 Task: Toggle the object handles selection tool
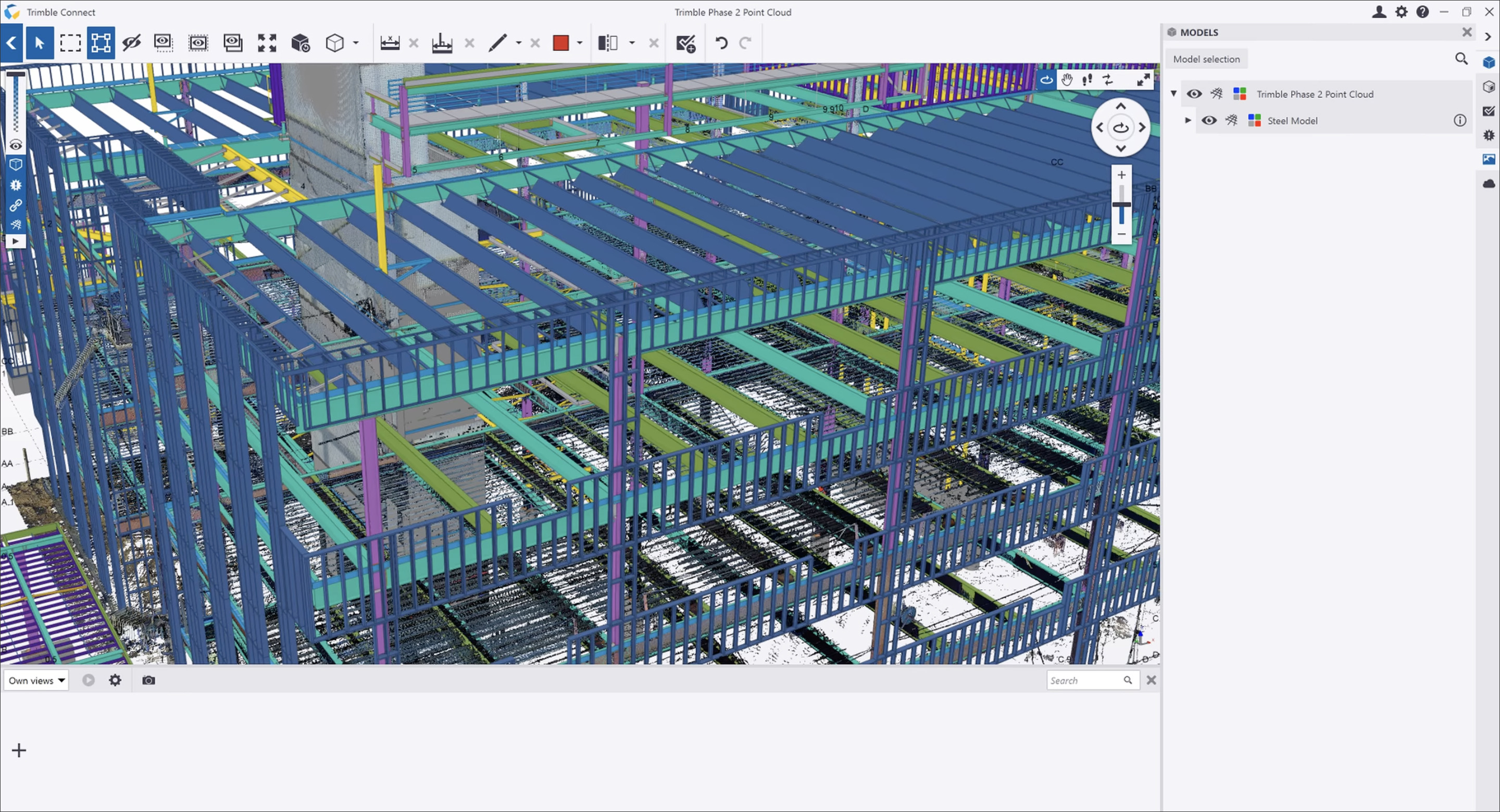[x=101, y=43]
